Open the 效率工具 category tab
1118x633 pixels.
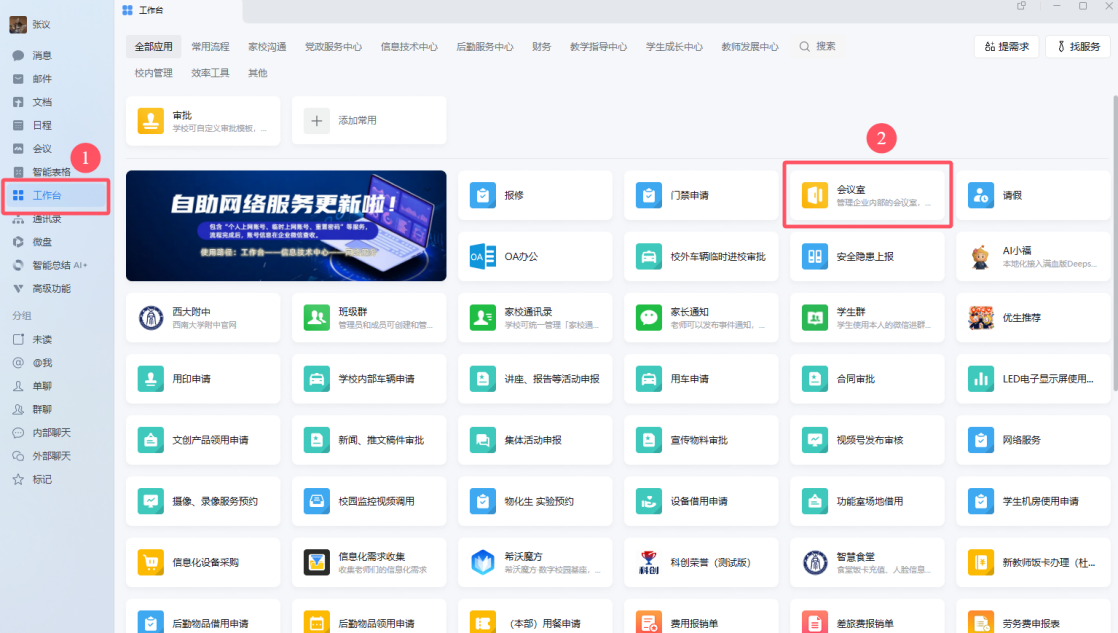pyautogui.click(x=210, y=73)
